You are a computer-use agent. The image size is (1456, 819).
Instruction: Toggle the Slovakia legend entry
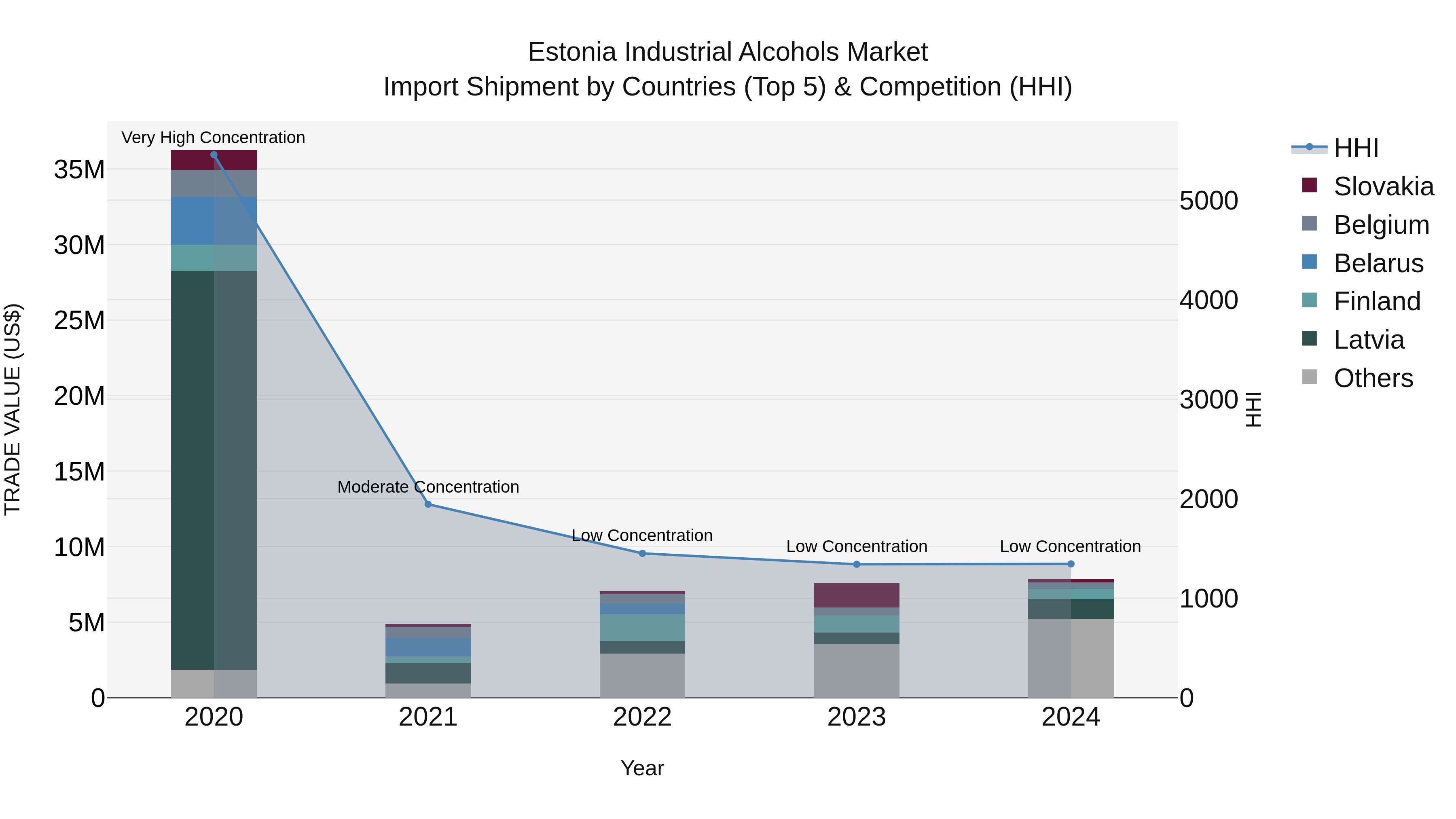point(1368,186)
